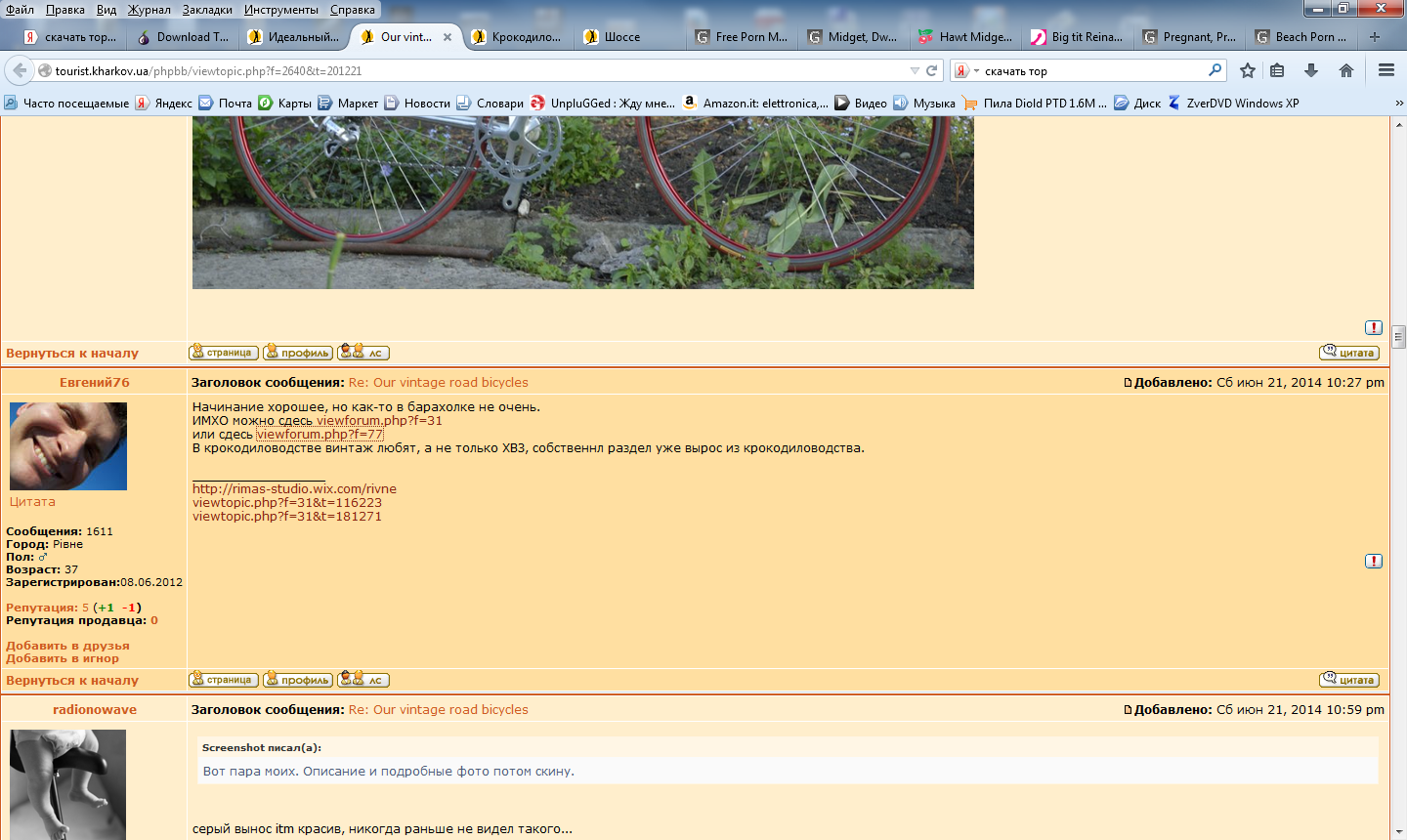
Task: Expand the bookmarks toolbar overflow chevron
Action: coord(1398,104)
